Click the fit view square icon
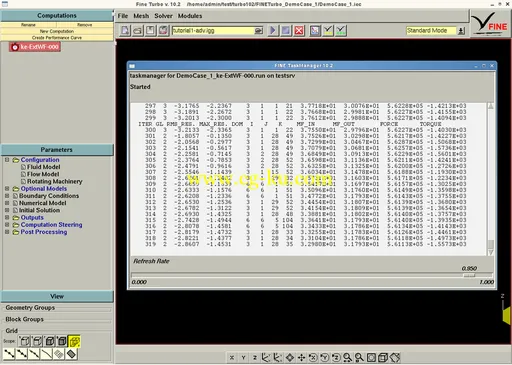This screenshot has height=365, width=512. [371, 358]
